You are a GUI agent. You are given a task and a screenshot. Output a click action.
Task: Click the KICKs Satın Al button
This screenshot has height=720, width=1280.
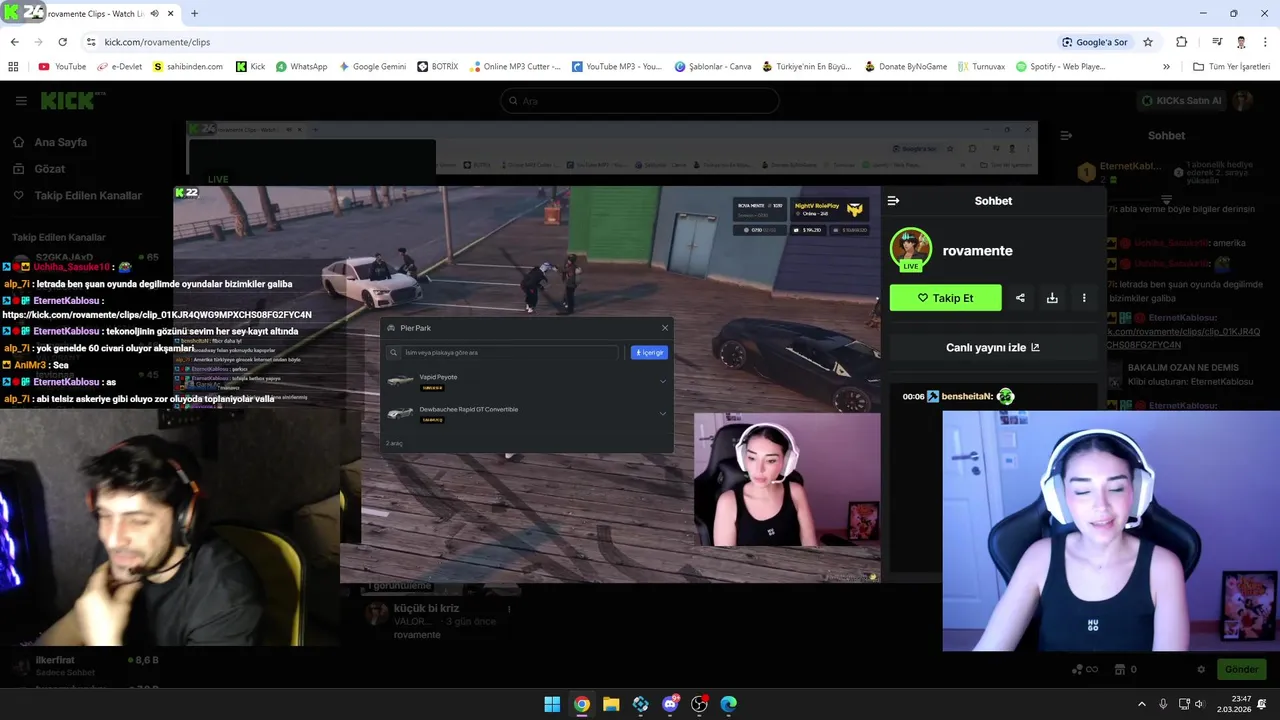[x=1181, y=100]
